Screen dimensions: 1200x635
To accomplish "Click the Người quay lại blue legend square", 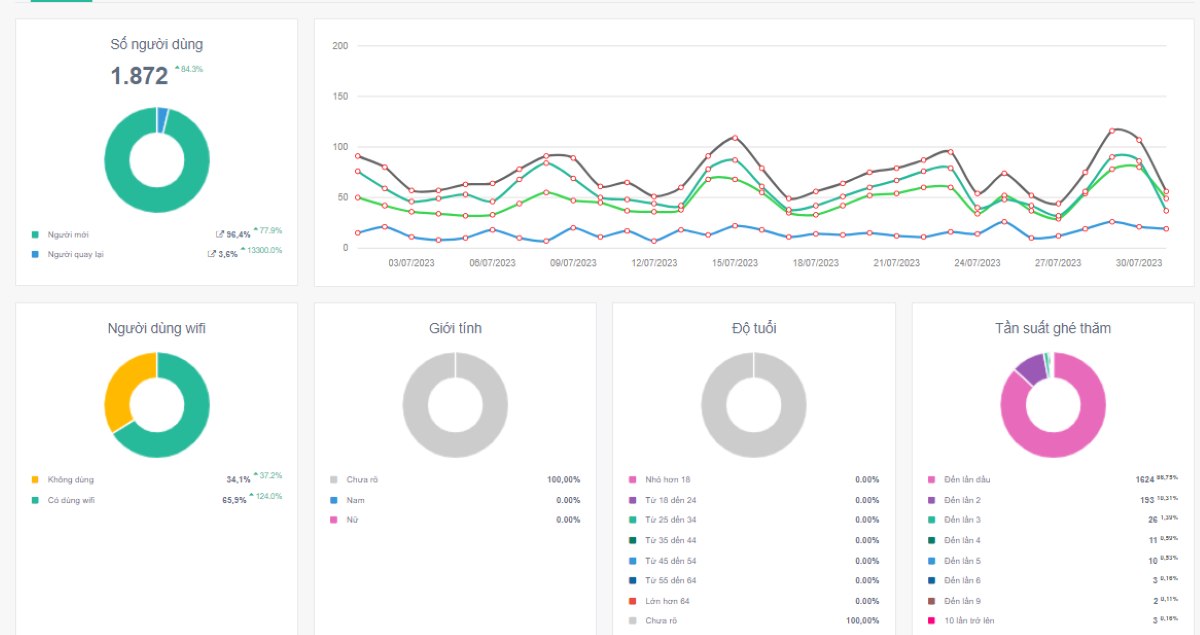I will [x=36, y=254].
